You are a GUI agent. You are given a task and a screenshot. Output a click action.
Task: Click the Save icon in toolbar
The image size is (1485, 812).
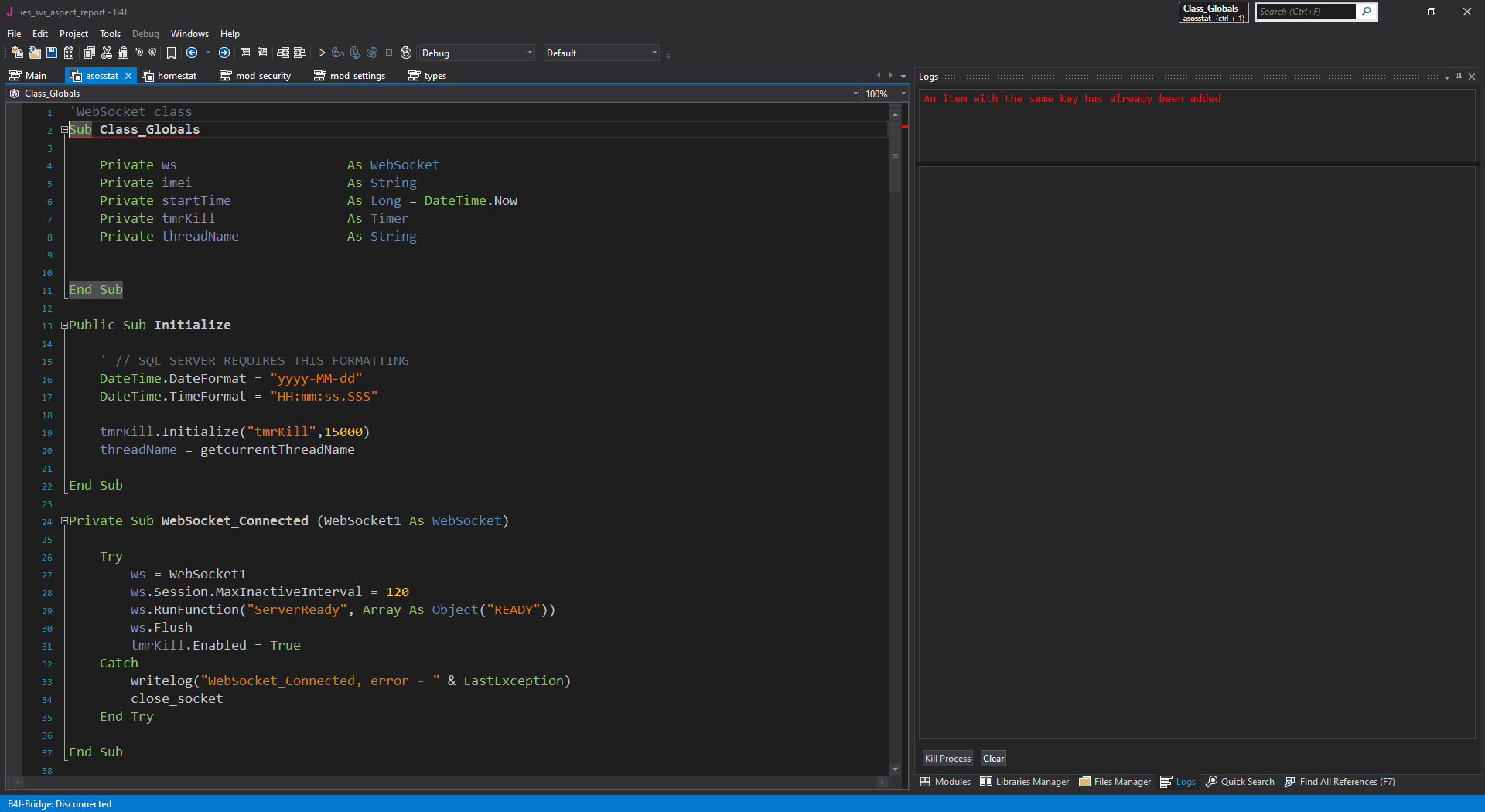(52, 53)
